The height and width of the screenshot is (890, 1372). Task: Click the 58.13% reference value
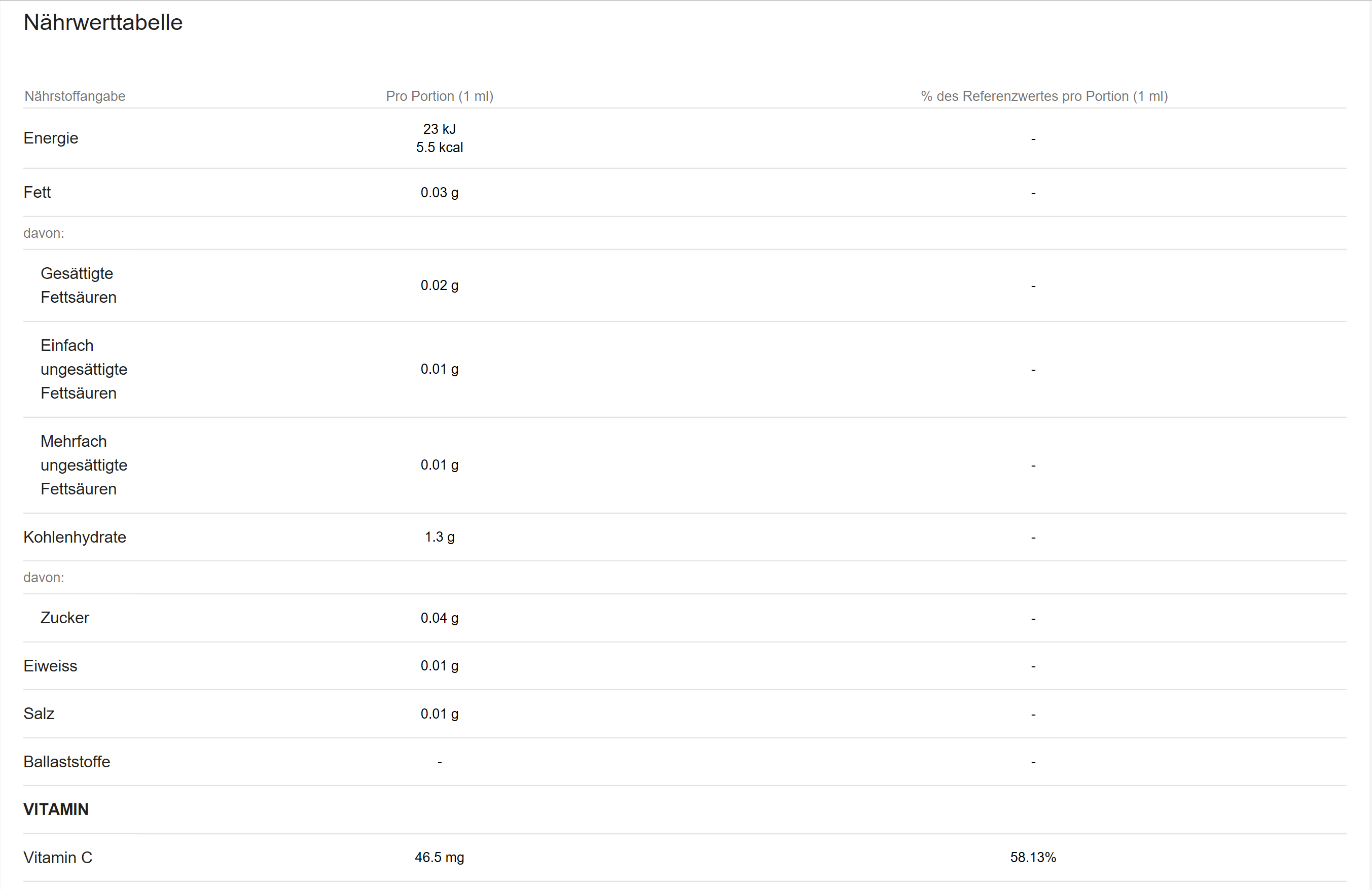[x=1032, y=858]
